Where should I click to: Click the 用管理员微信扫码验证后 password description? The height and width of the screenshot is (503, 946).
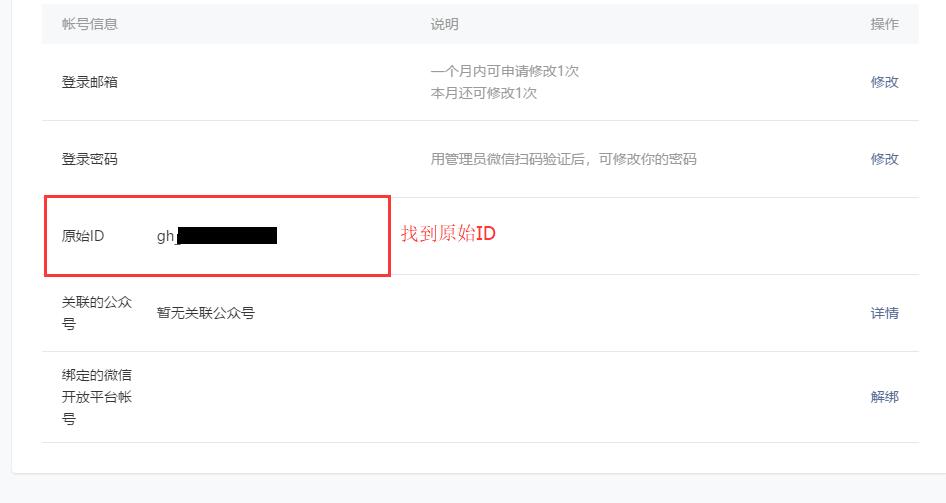point(508,159)
